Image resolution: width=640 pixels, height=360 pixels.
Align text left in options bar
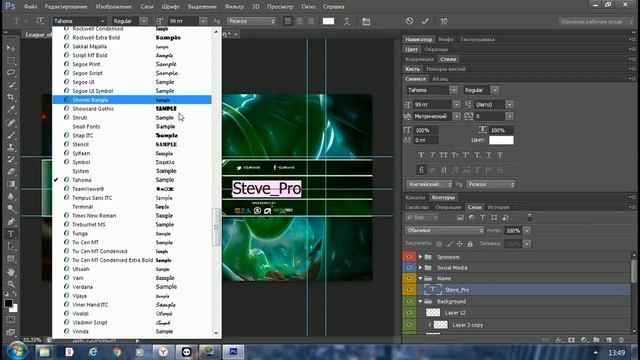pyautogui.click(x=288, y=21)
